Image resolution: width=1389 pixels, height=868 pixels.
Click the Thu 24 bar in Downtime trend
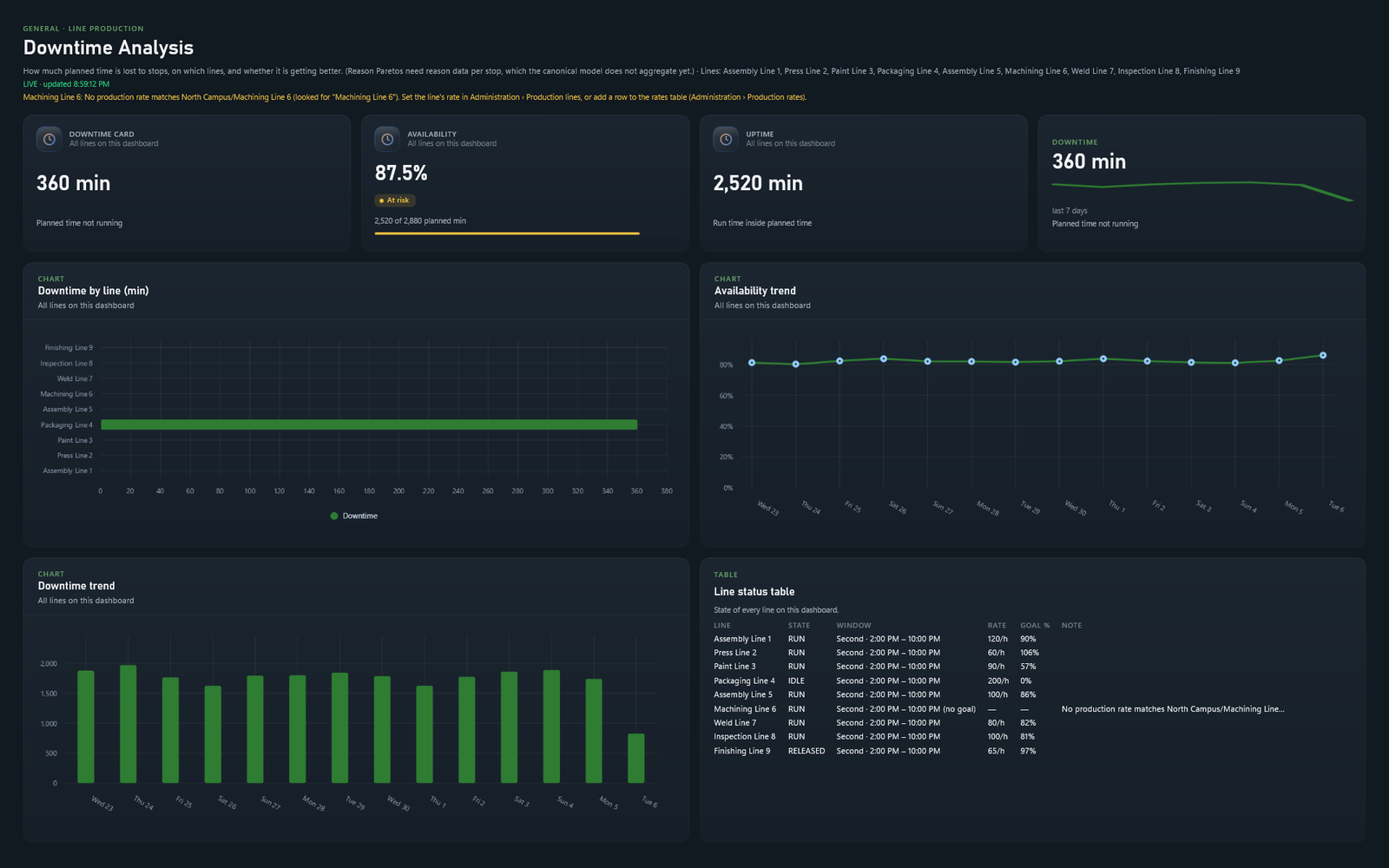[x=128, y=724]
